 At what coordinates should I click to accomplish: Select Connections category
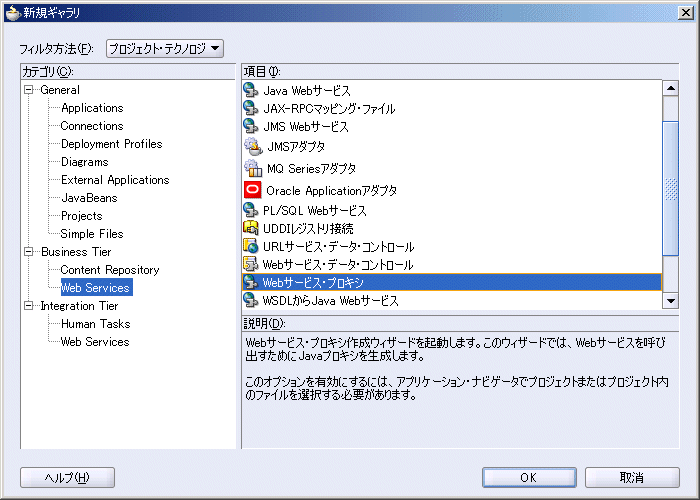click(92, 126)
